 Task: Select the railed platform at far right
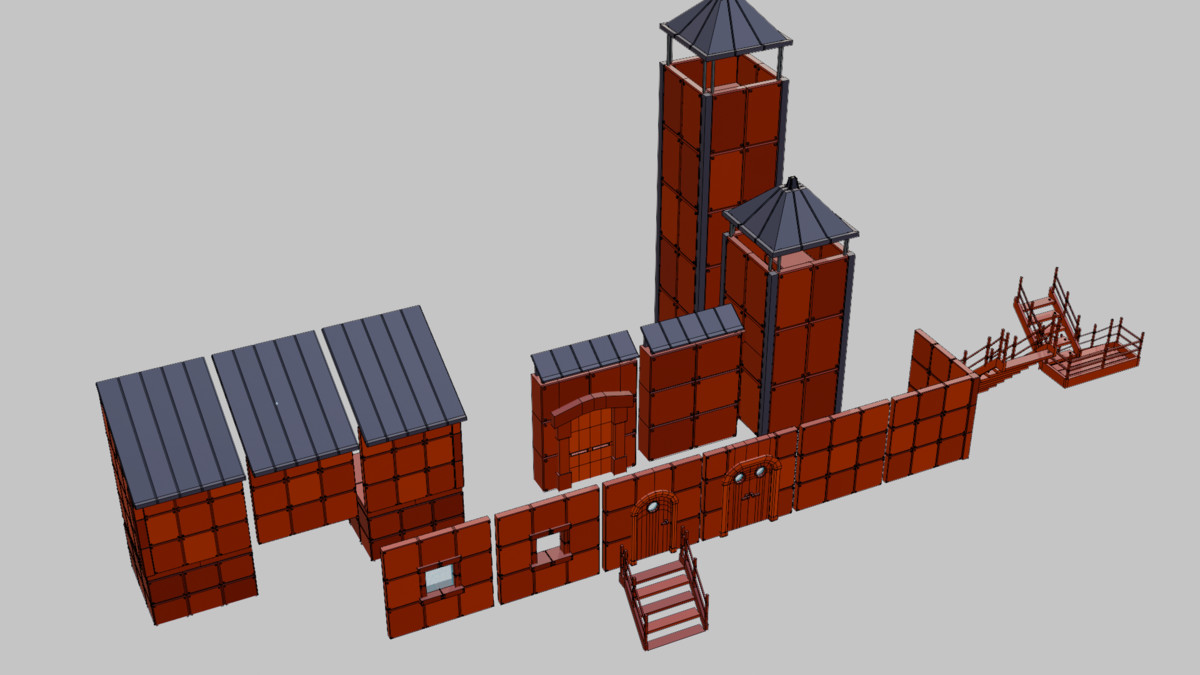pos(1090,353)
